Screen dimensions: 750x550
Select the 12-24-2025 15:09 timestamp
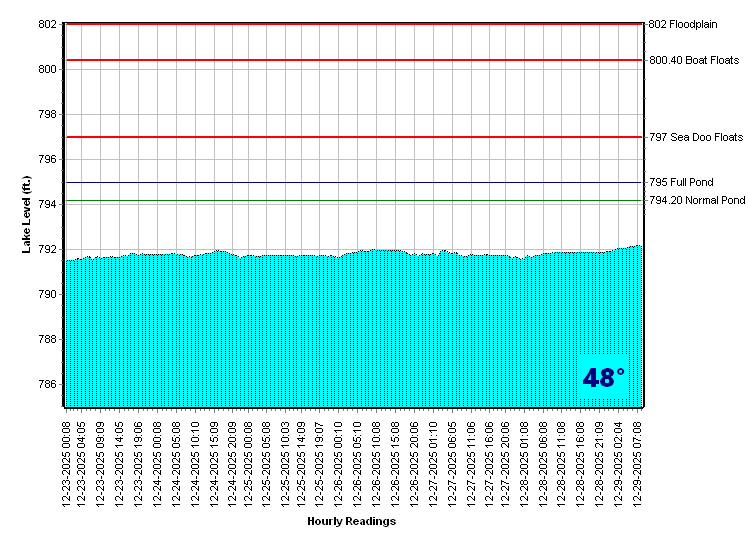tap(212, 463)
